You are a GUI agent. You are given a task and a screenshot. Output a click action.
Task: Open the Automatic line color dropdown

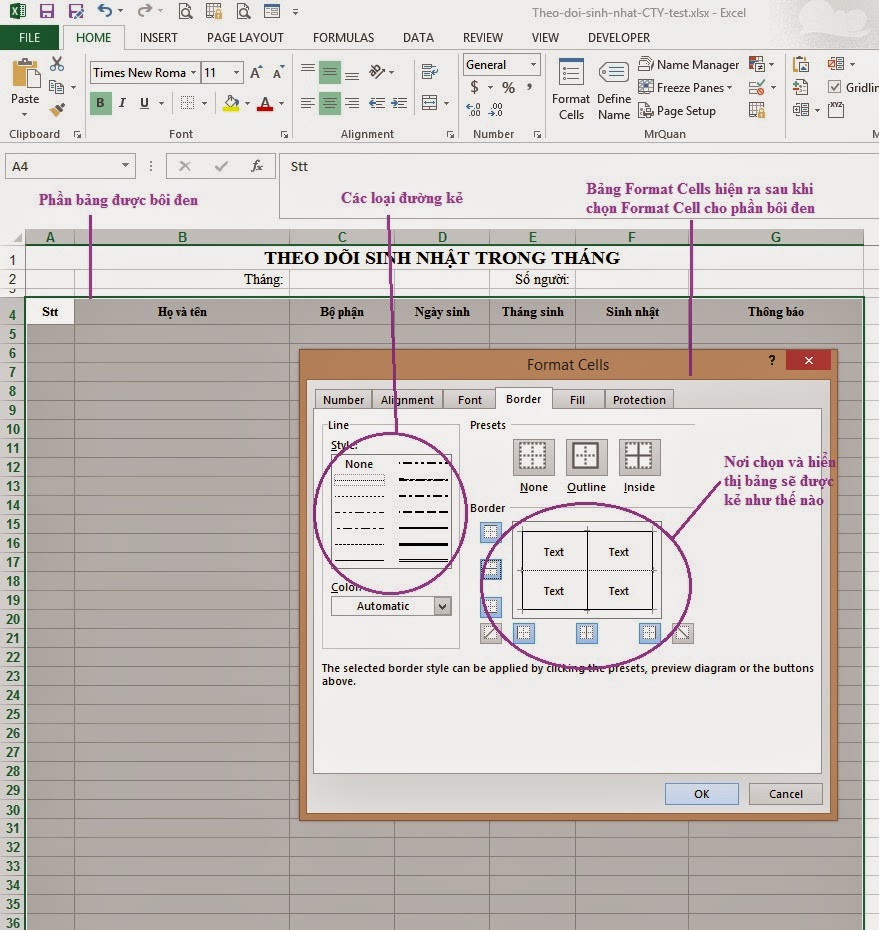click(x=442, y=606)
